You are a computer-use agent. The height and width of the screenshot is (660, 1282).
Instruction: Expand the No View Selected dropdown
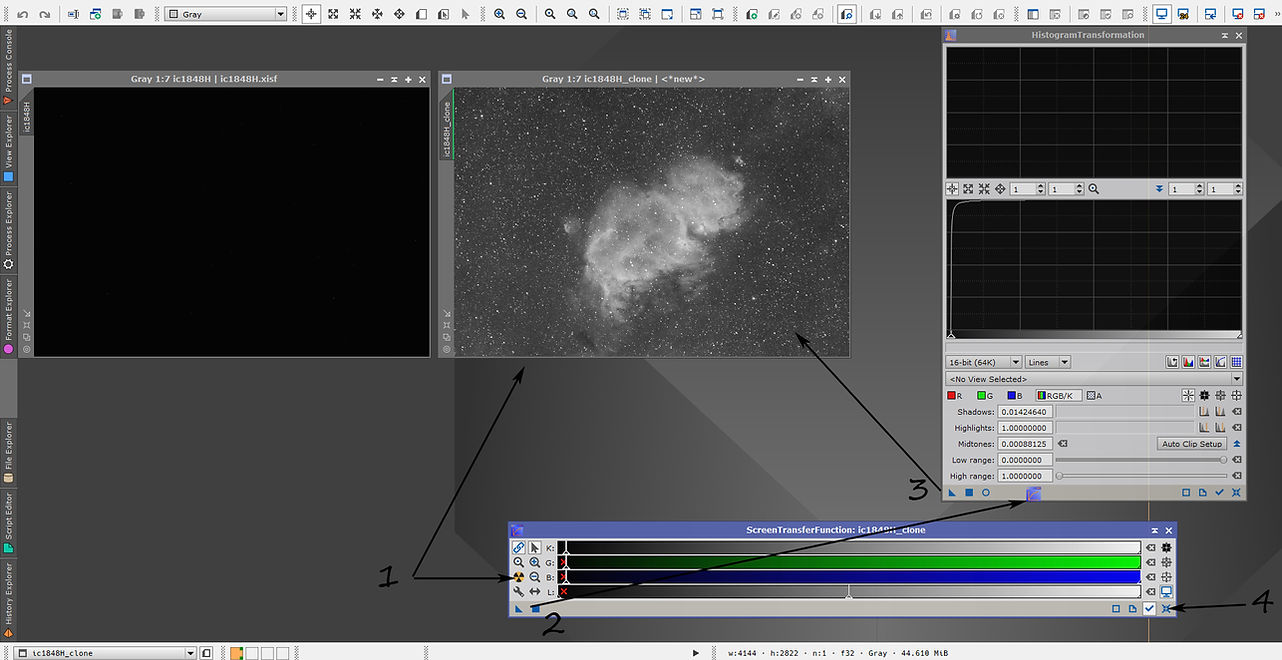click(1094, 379)
